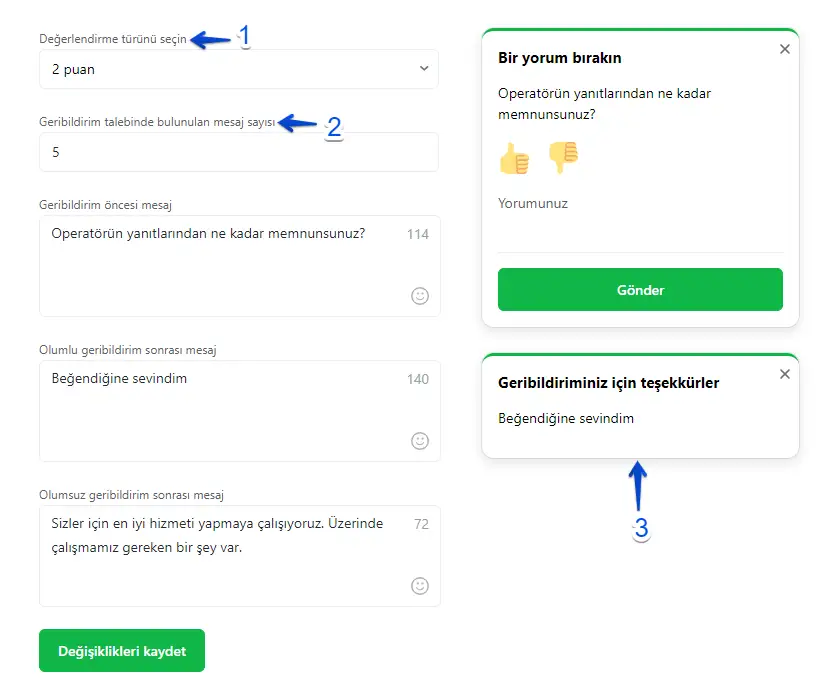Screen dimensions: 840x700
Task: Click the 'Olumsuz geribildirim sonrası mesaj' label
Action: (131, 495)
